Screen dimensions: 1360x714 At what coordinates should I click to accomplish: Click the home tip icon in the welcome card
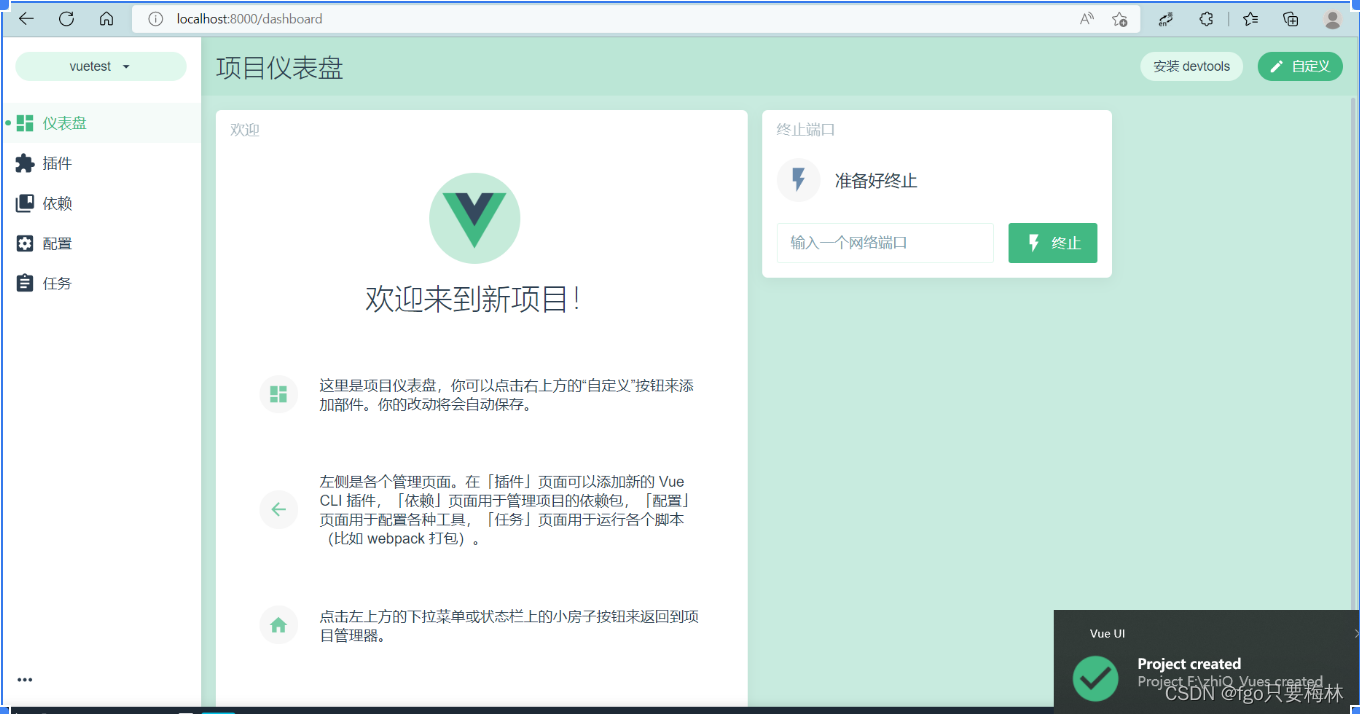pyautogui.click(x=279, y=625)
